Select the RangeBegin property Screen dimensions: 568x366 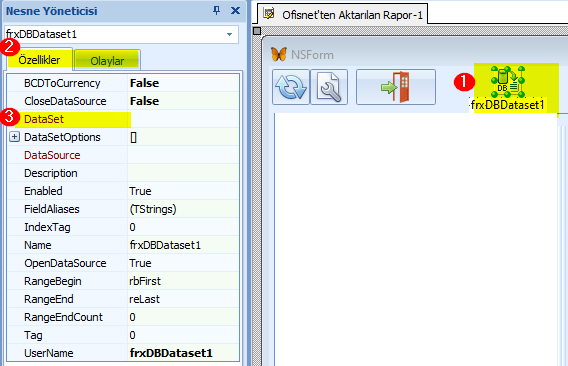53,281
